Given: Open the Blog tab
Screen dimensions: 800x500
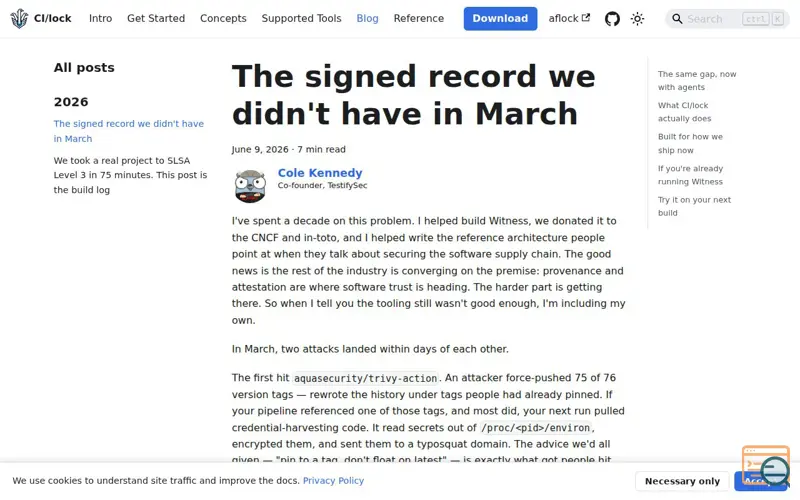Looking at the screenshot, I should 367,18.
